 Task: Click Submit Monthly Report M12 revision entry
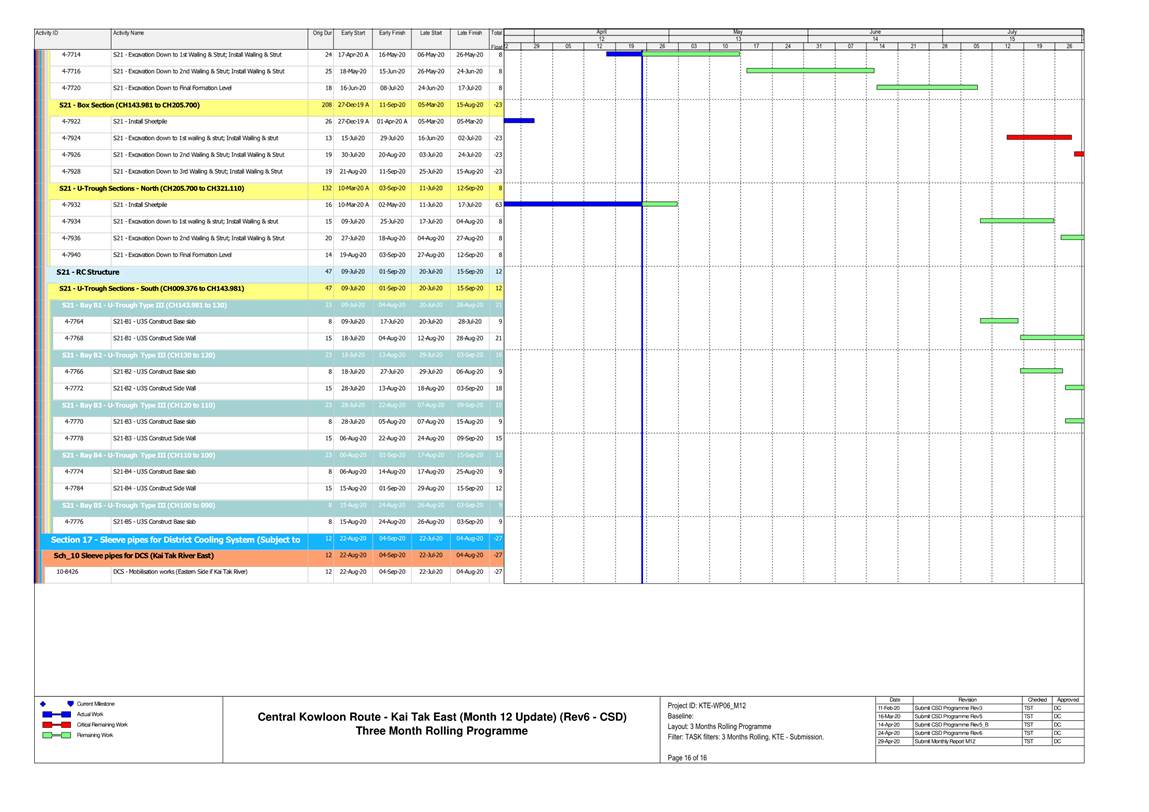coord(943,742)
